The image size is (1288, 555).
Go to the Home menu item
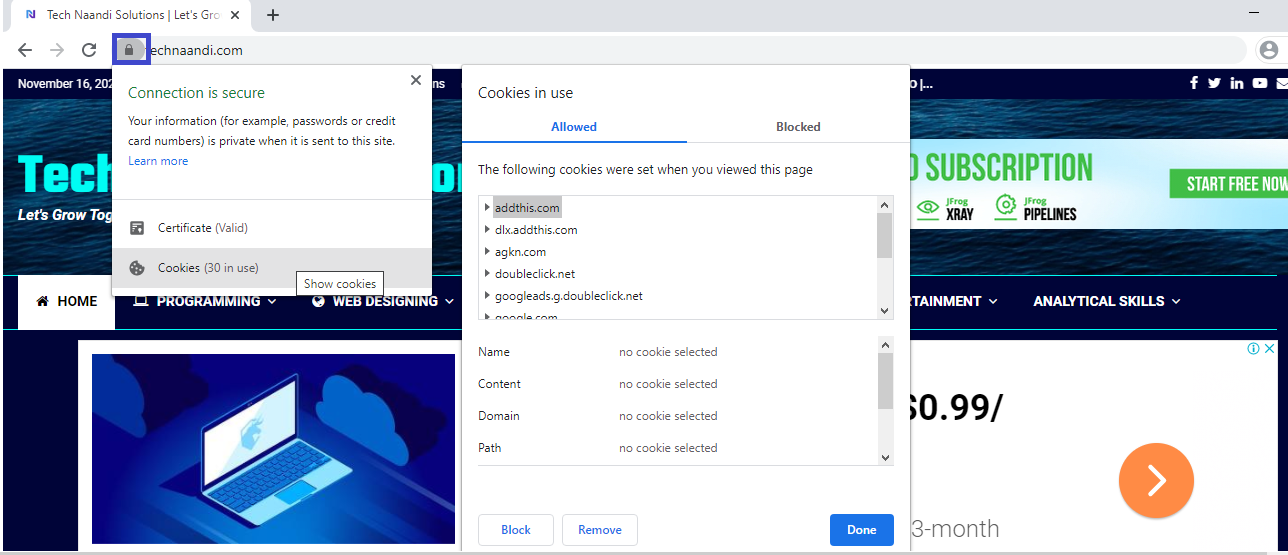(67, 301)
